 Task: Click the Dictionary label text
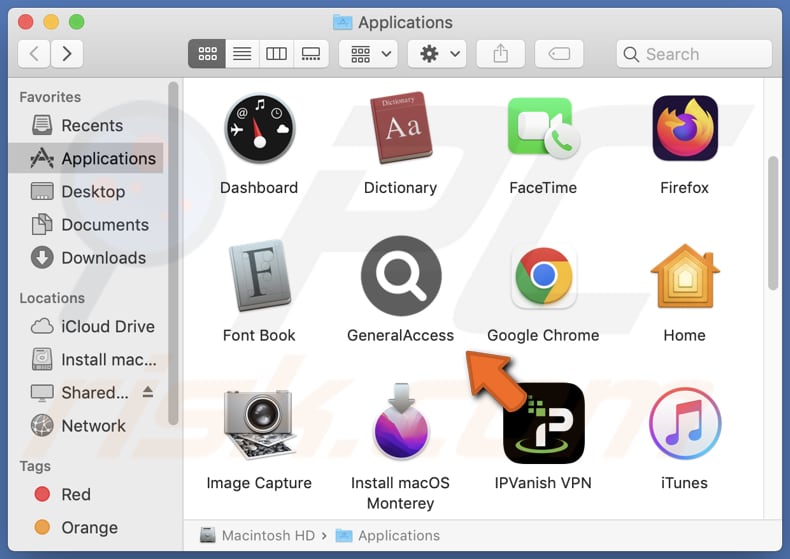(401, 187)
